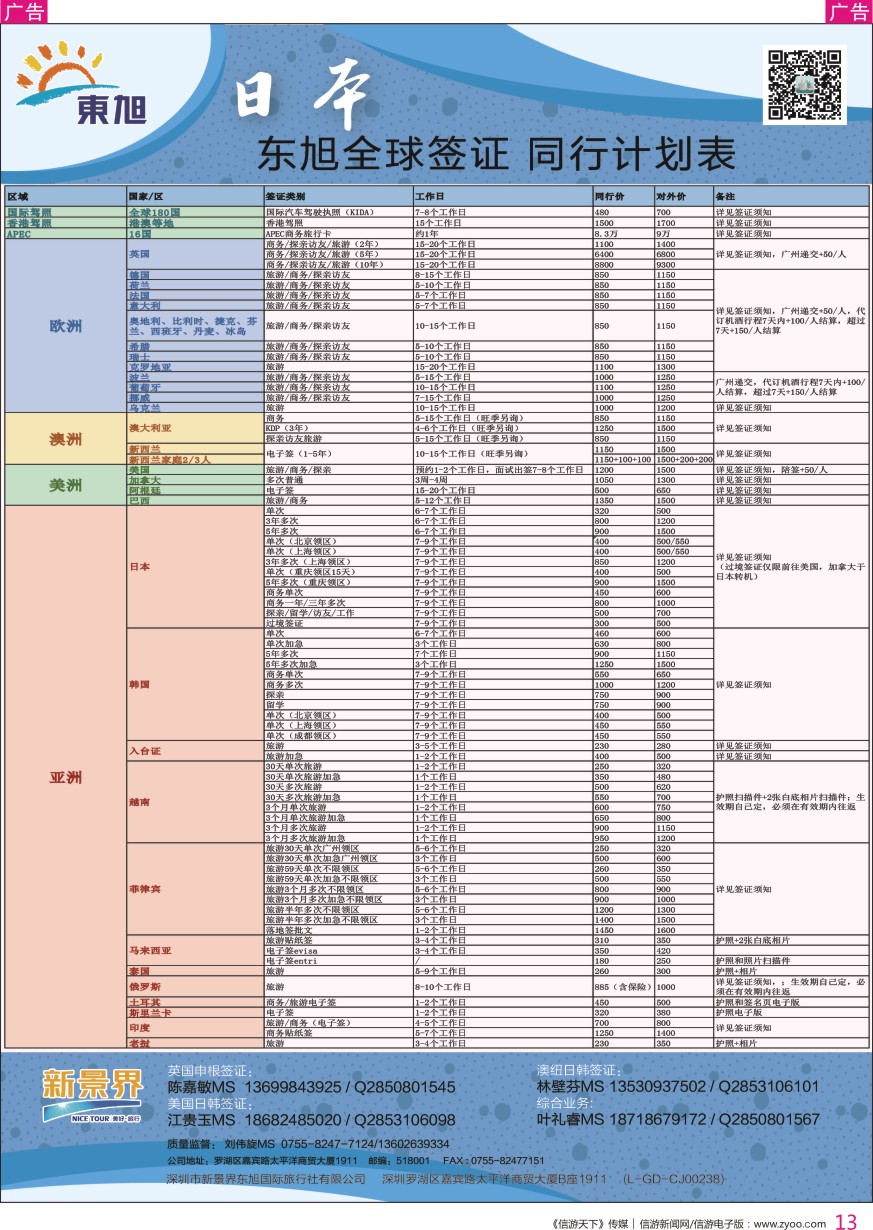The height and width of the screenshot is (1230, 873).
Task: Click the 质量监督 刘伟旋MS line
Action: tap(308, 1144)
